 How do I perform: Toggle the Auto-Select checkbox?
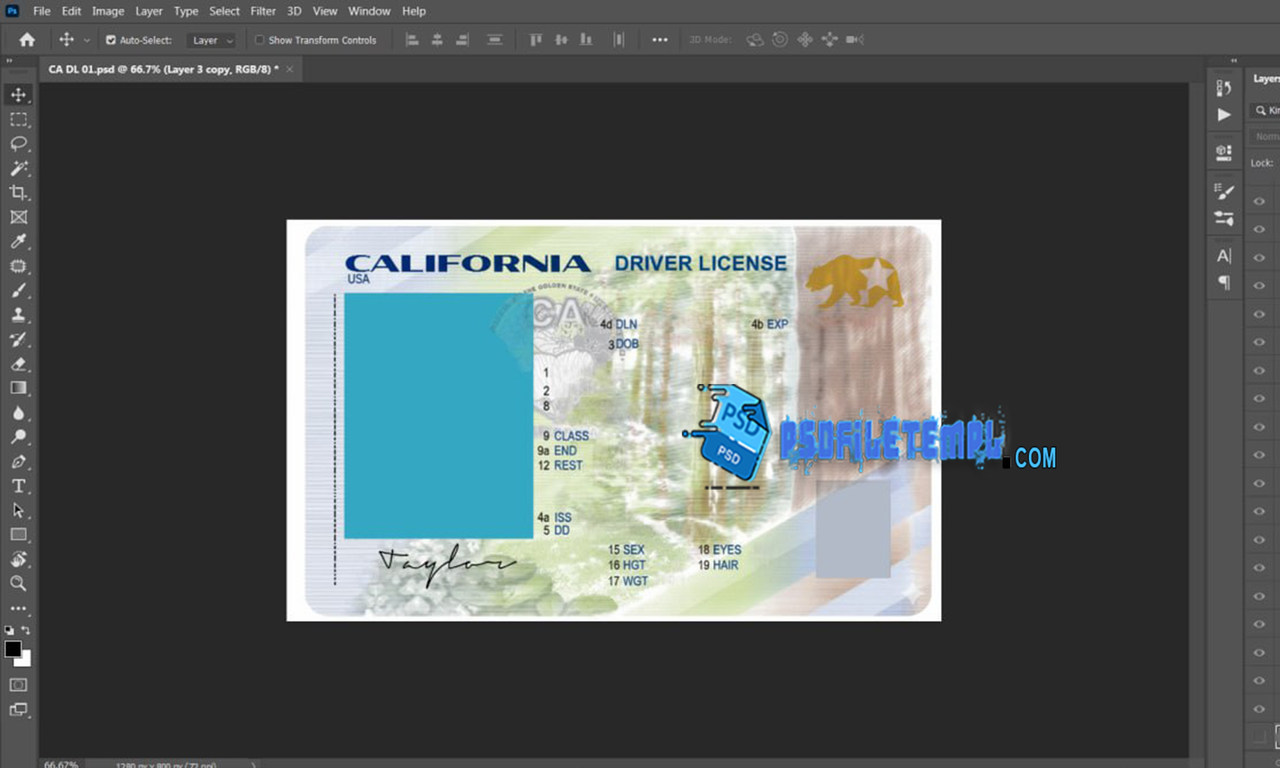(x=111, y=40)
